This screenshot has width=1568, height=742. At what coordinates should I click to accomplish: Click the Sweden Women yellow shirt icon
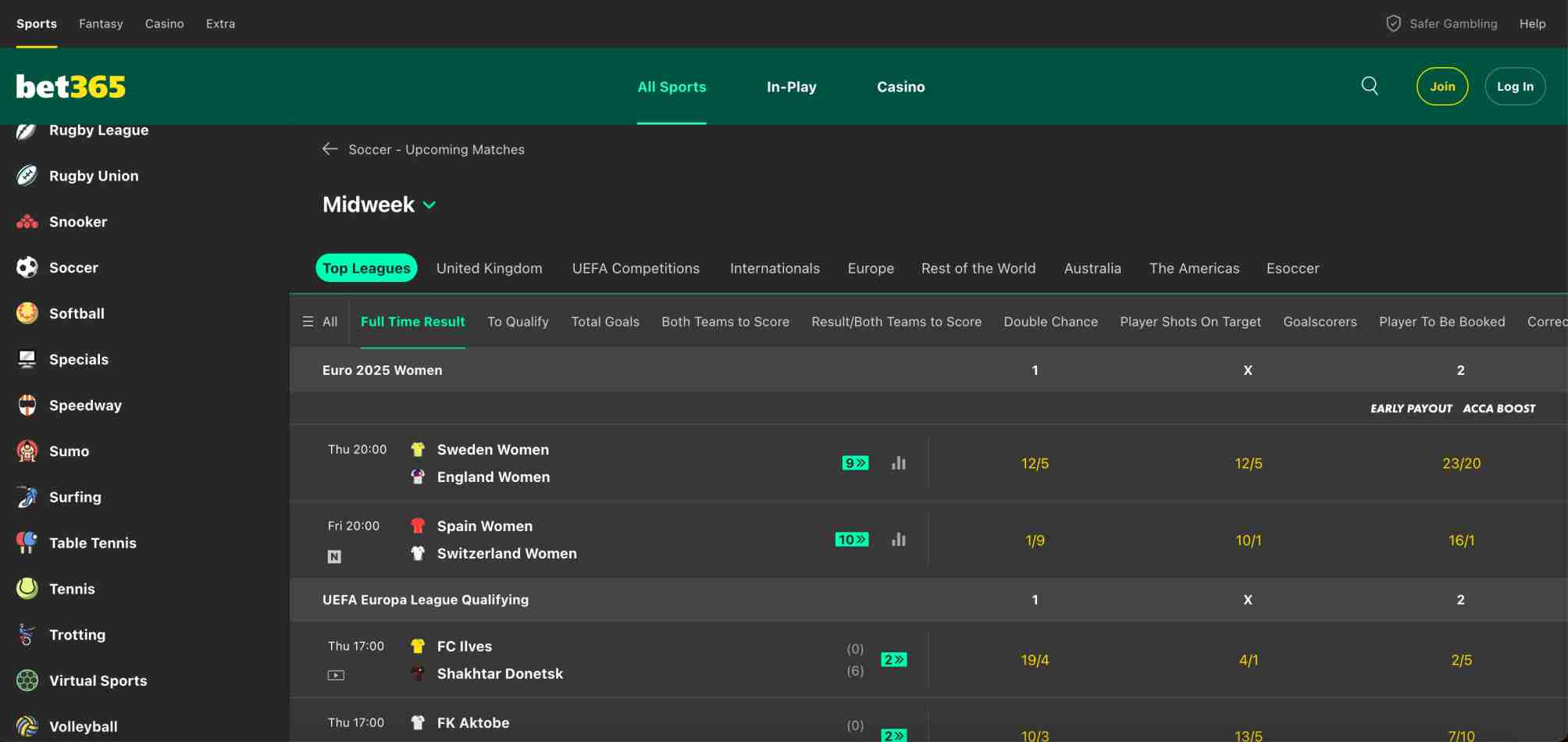pos(418,450)
